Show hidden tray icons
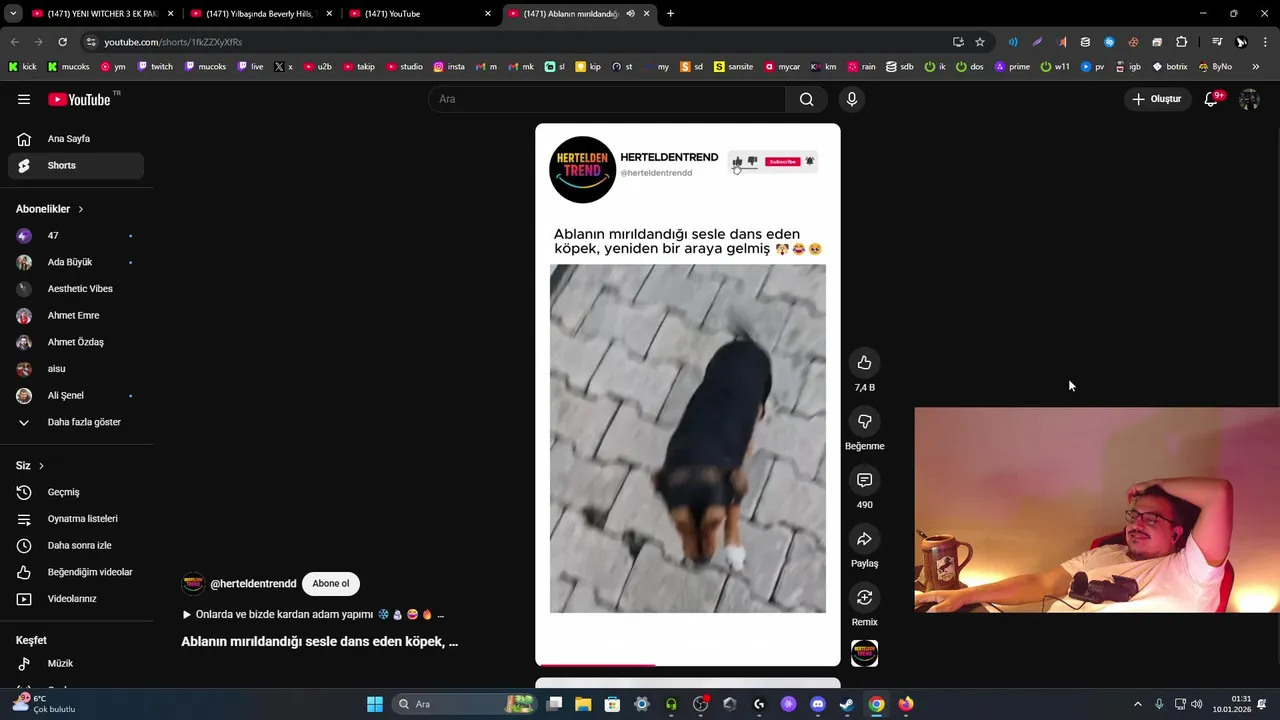Image resolution: width=1280 pixels, height=720 pixels. [1138, 704]
